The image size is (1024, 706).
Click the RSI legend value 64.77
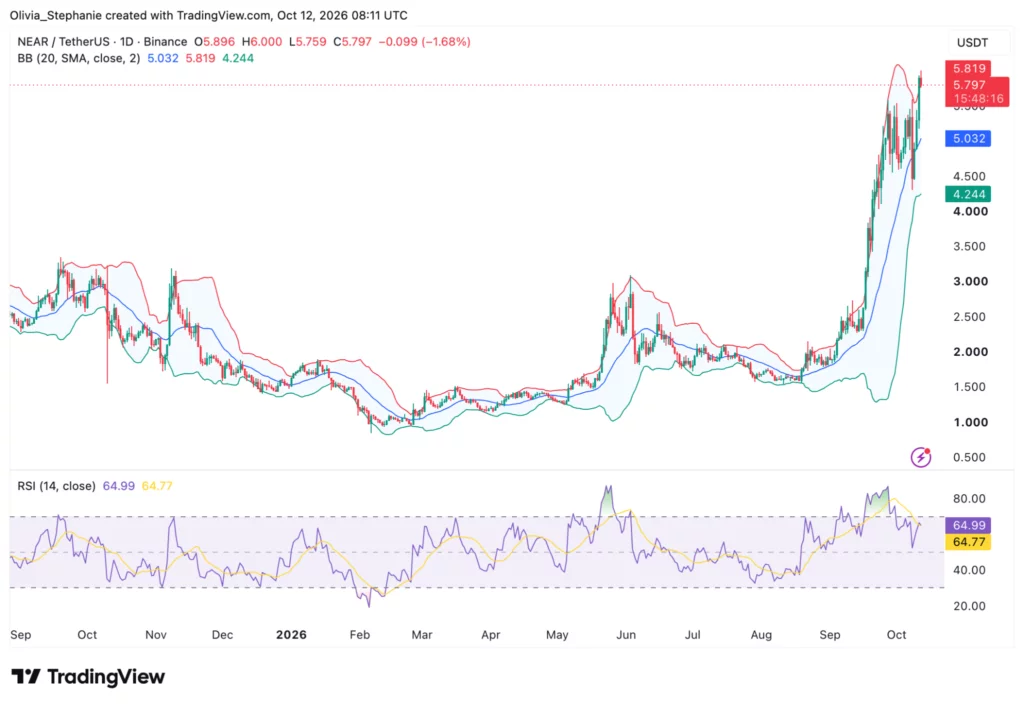click(157, 486)
